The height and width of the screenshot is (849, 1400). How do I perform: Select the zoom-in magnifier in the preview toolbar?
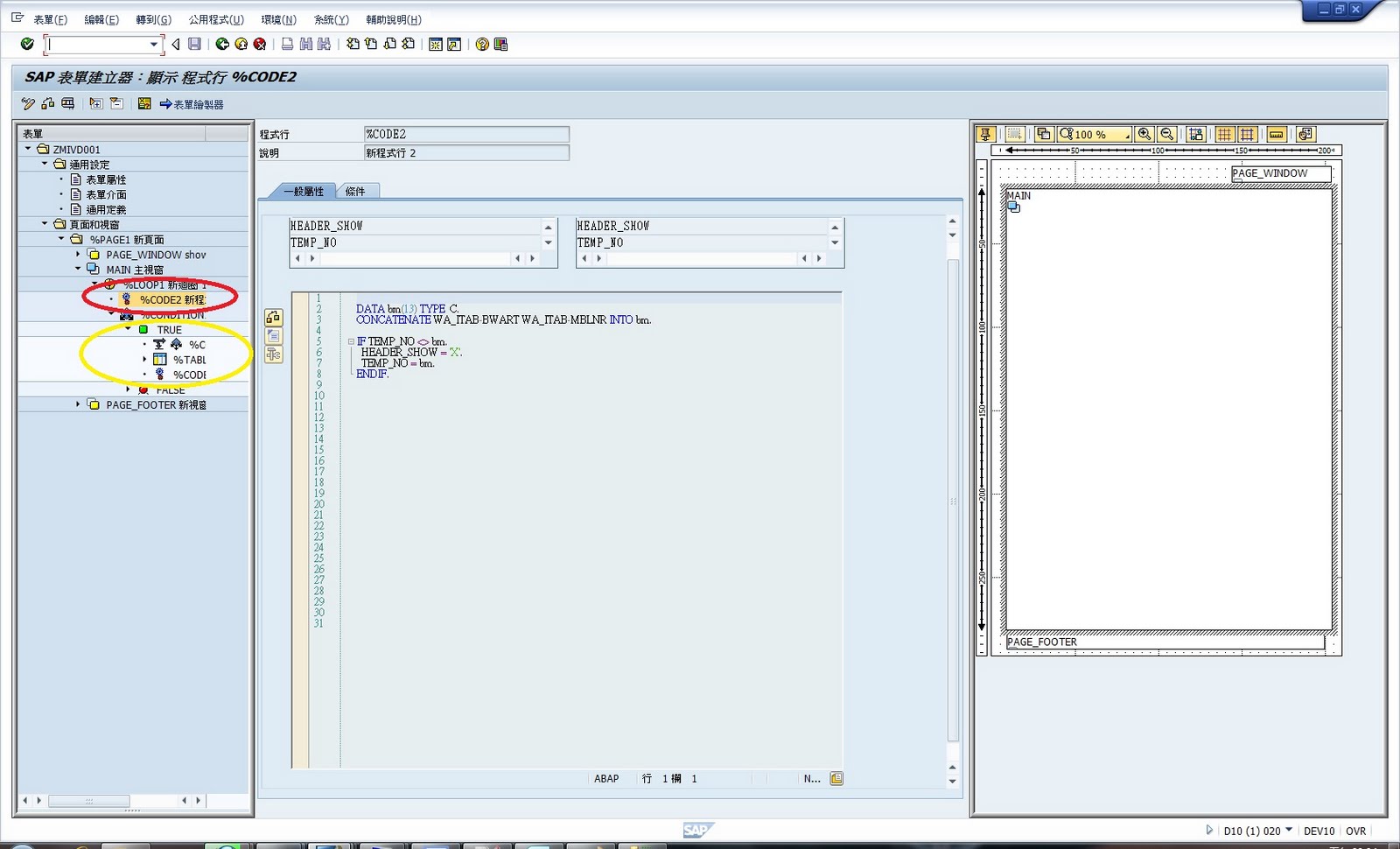pyautogui.click(x=1145, y=135)
